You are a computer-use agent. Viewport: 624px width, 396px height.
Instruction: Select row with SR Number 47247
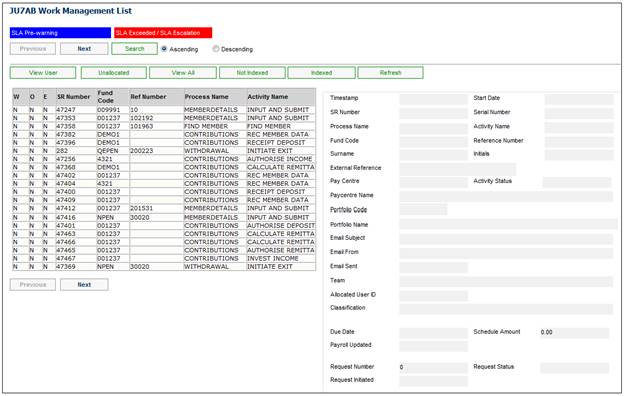coord(164,109)
